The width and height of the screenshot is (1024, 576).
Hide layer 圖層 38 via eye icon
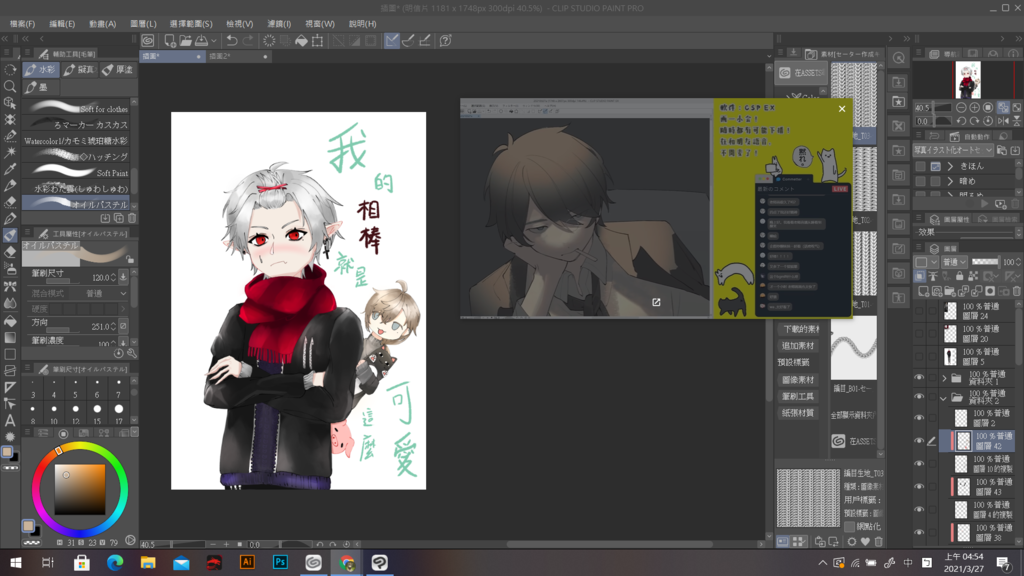coord(920,532)
